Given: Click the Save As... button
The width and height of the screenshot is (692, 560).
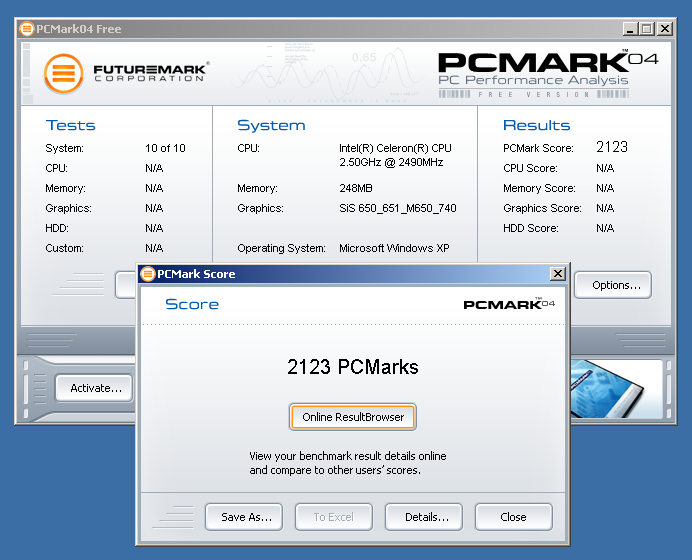Looking at the screenshot, I should (244, 517).
